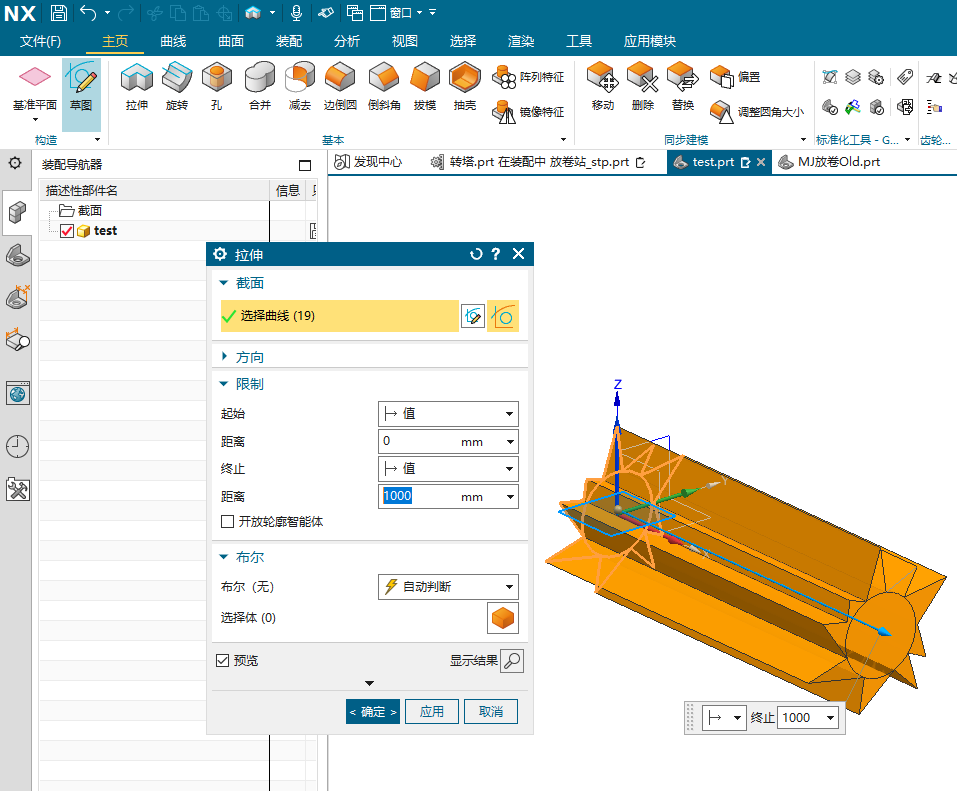The image size is (957, 791).
Task: Open the End (终止) value dropdown
Action: pos(449,469)
